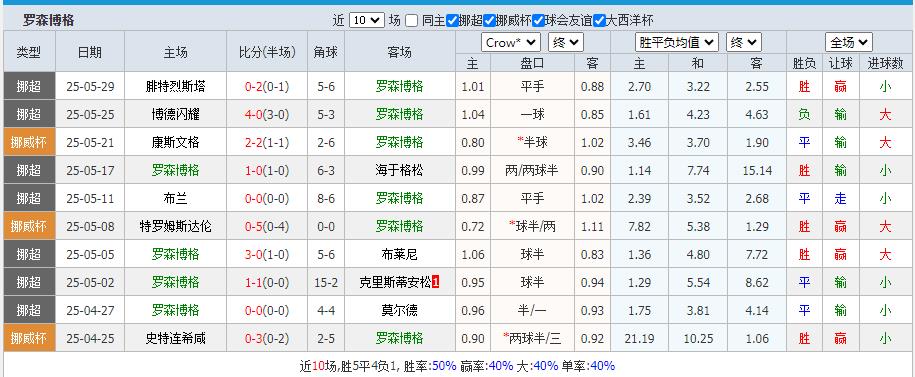Click the 25-04-27 date cell
915x377 pixels.
point(90,310)
